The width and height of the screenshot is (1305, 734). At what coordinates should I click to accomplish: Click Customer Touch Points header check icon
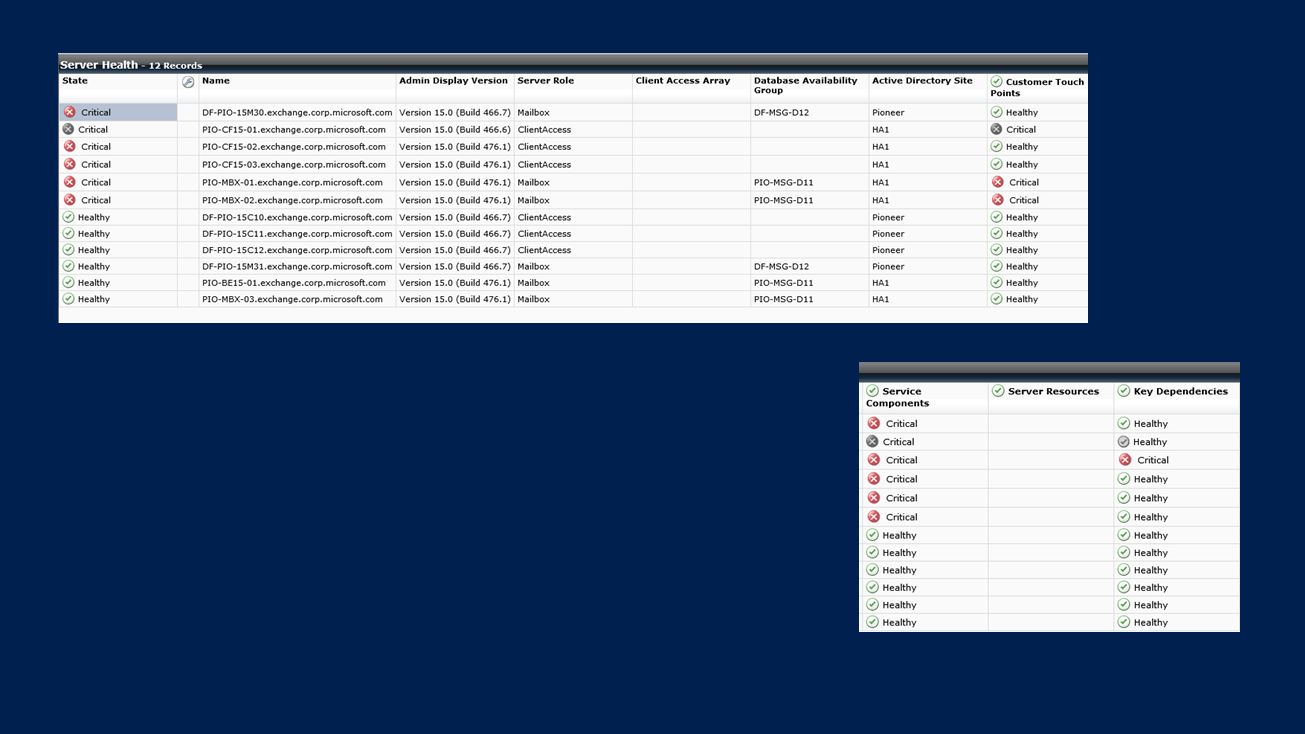click(x=996, y=82)
